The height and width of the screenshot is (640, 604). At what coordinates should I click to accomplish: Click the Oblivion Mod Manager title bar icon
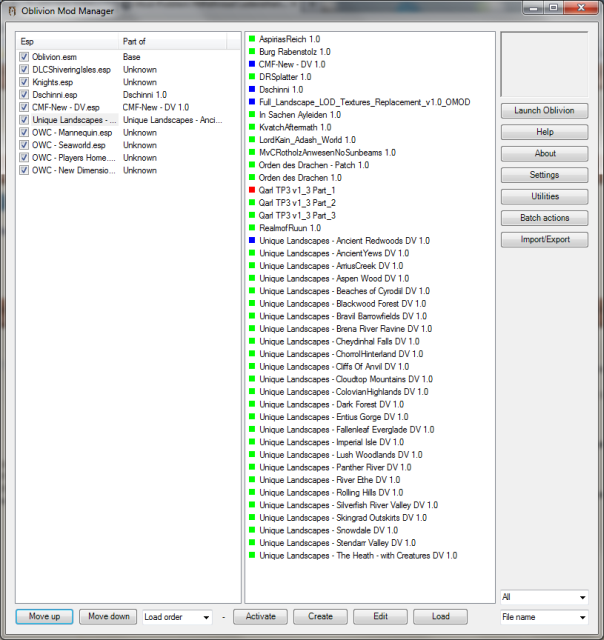tap(12, 10)
